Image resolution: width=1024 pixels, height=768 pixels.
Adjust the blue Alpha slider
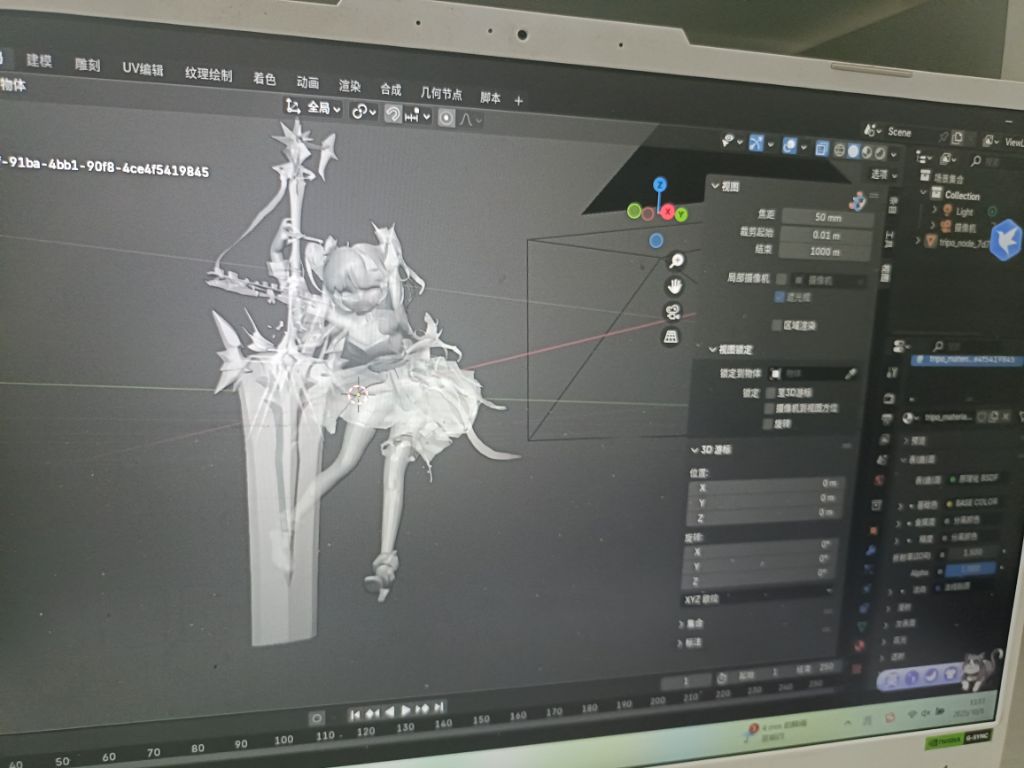click(x=969, y=569)
